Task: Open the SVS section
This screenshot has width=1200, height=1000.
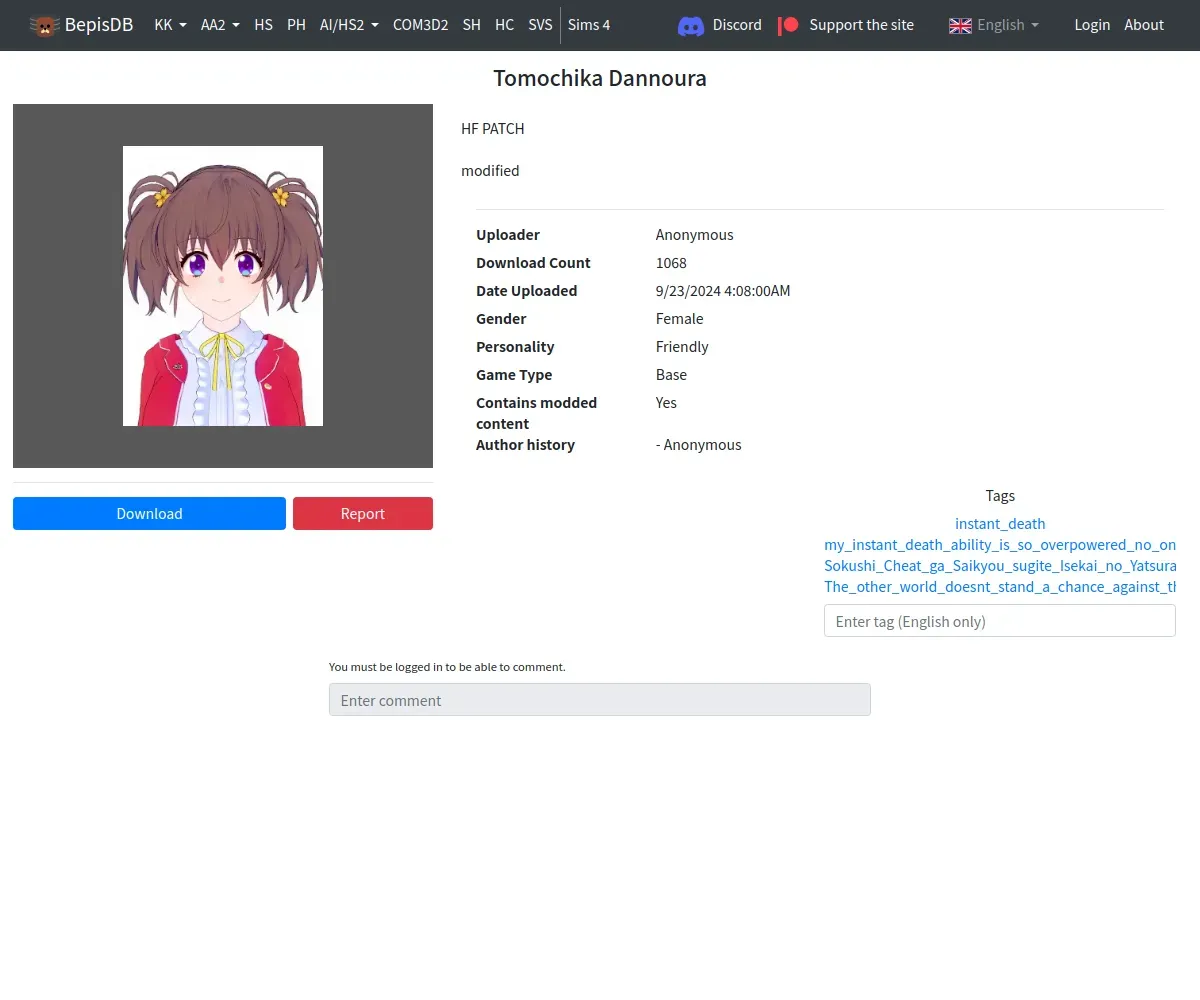Action: pyautogui.click(x=540, y=25)
